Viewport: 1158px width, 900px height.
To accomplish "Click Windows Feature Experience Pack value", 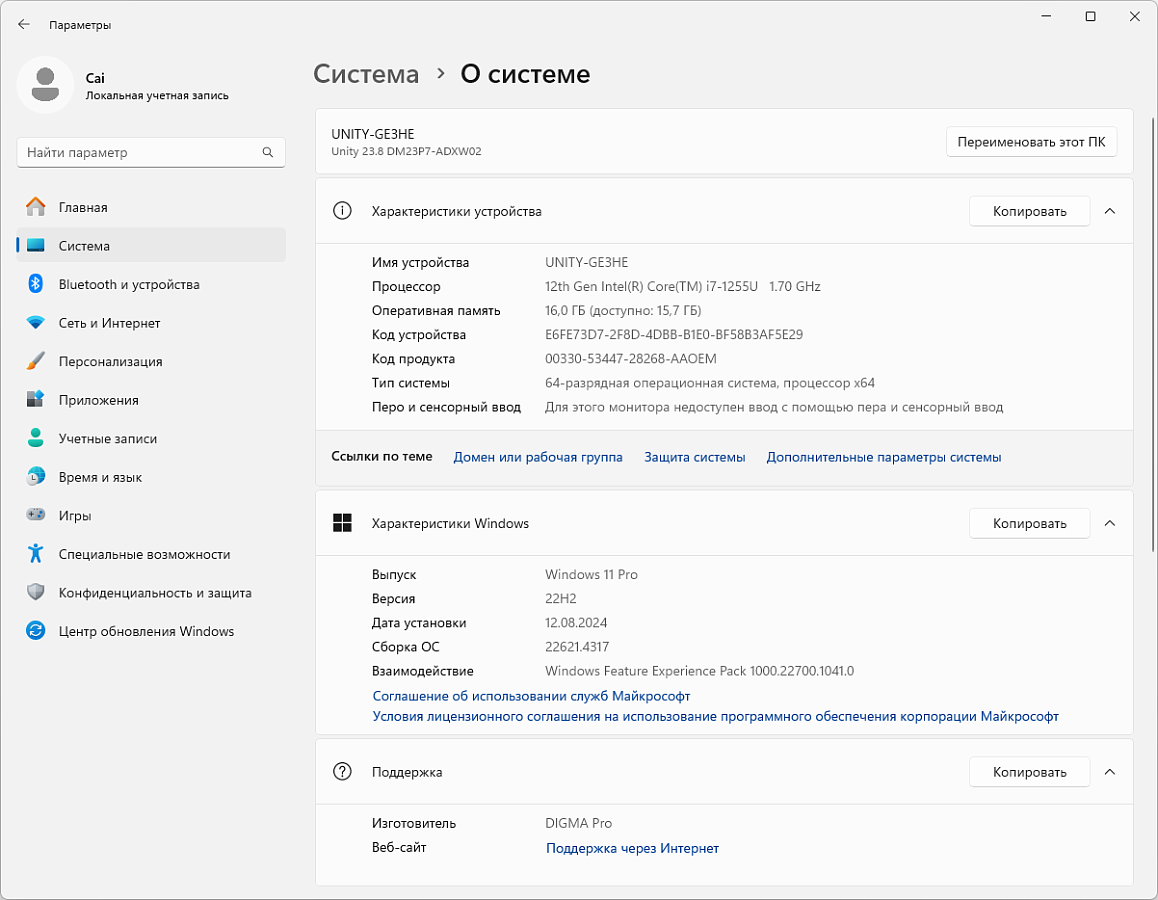I will click(699, 671).
